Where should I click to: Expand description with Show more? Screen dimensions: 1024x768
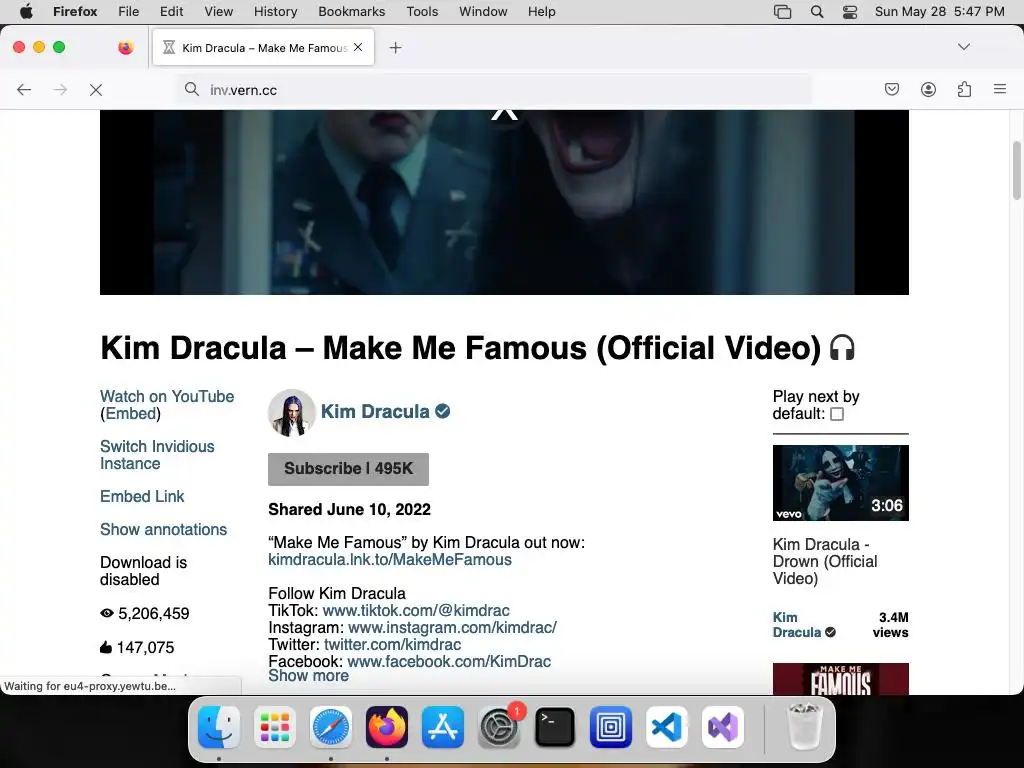point(308,676)
